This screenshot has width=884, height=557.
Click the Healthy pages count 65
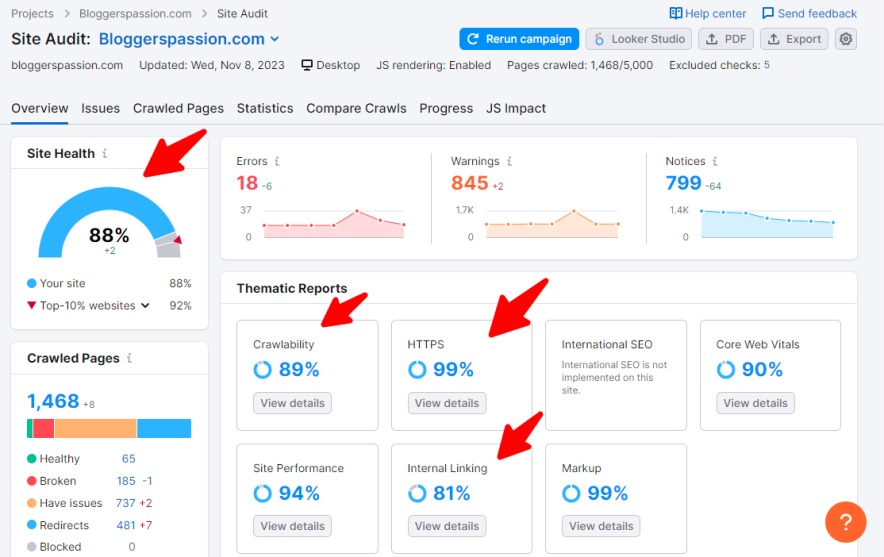point(129,458)
